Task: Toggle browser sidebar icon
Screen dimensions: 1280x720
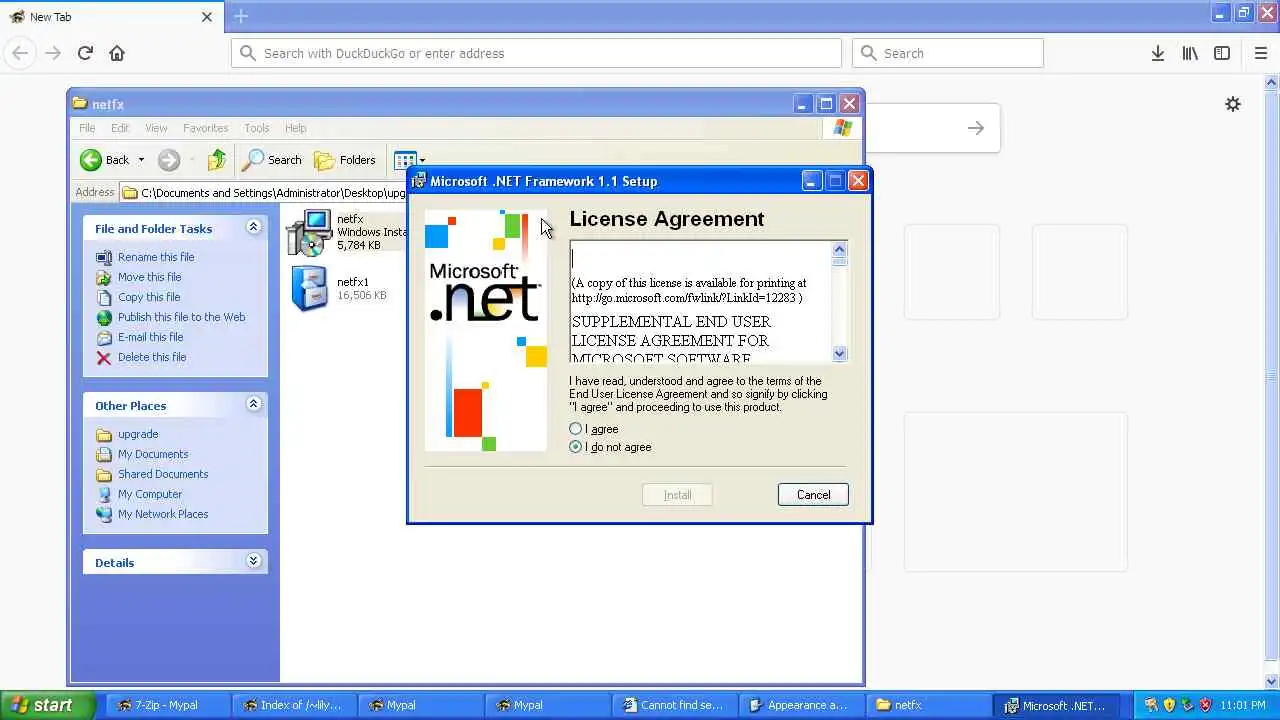Action: (1222, 53)
